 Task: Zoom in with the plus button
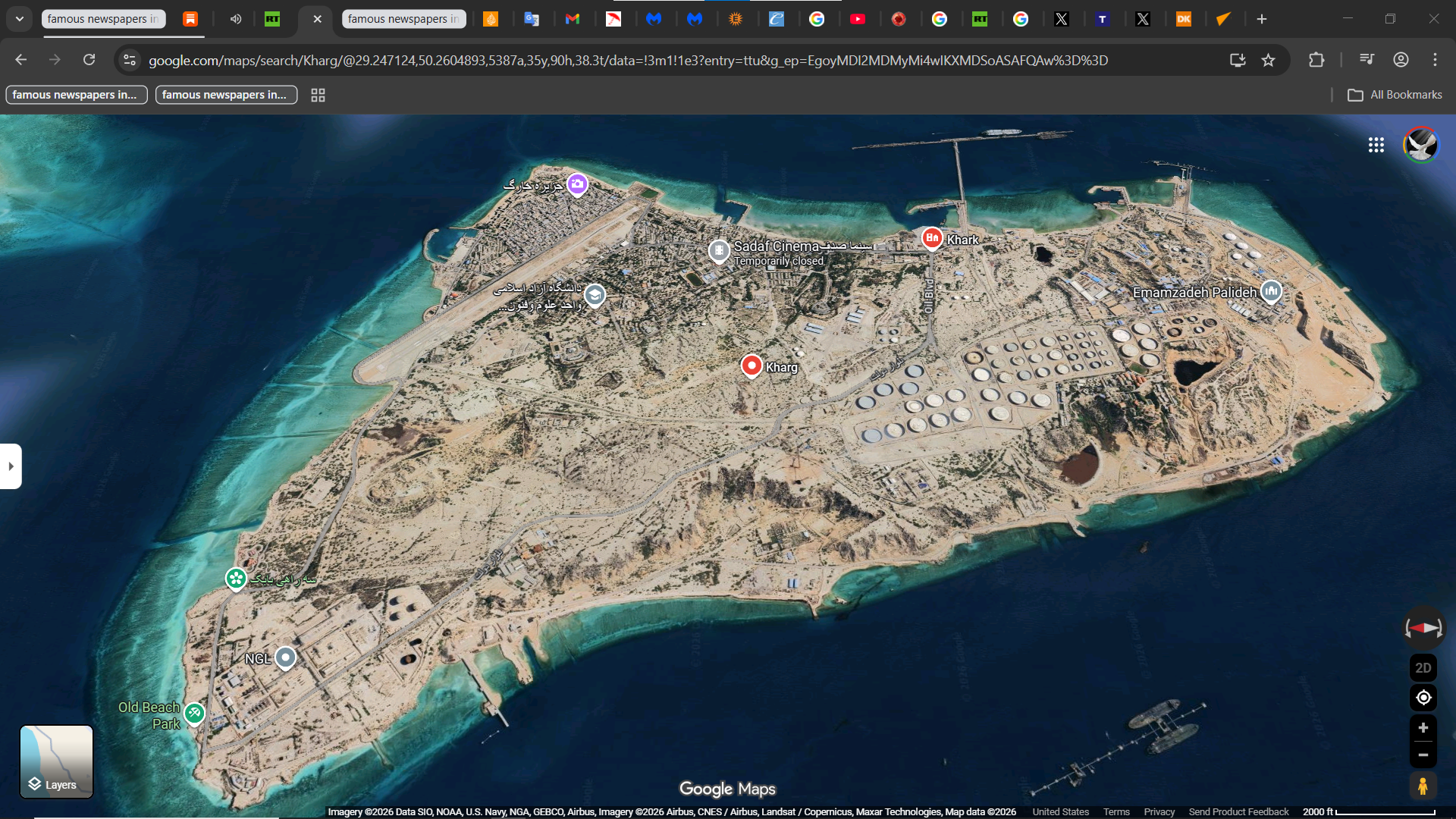pos(1423,728)
